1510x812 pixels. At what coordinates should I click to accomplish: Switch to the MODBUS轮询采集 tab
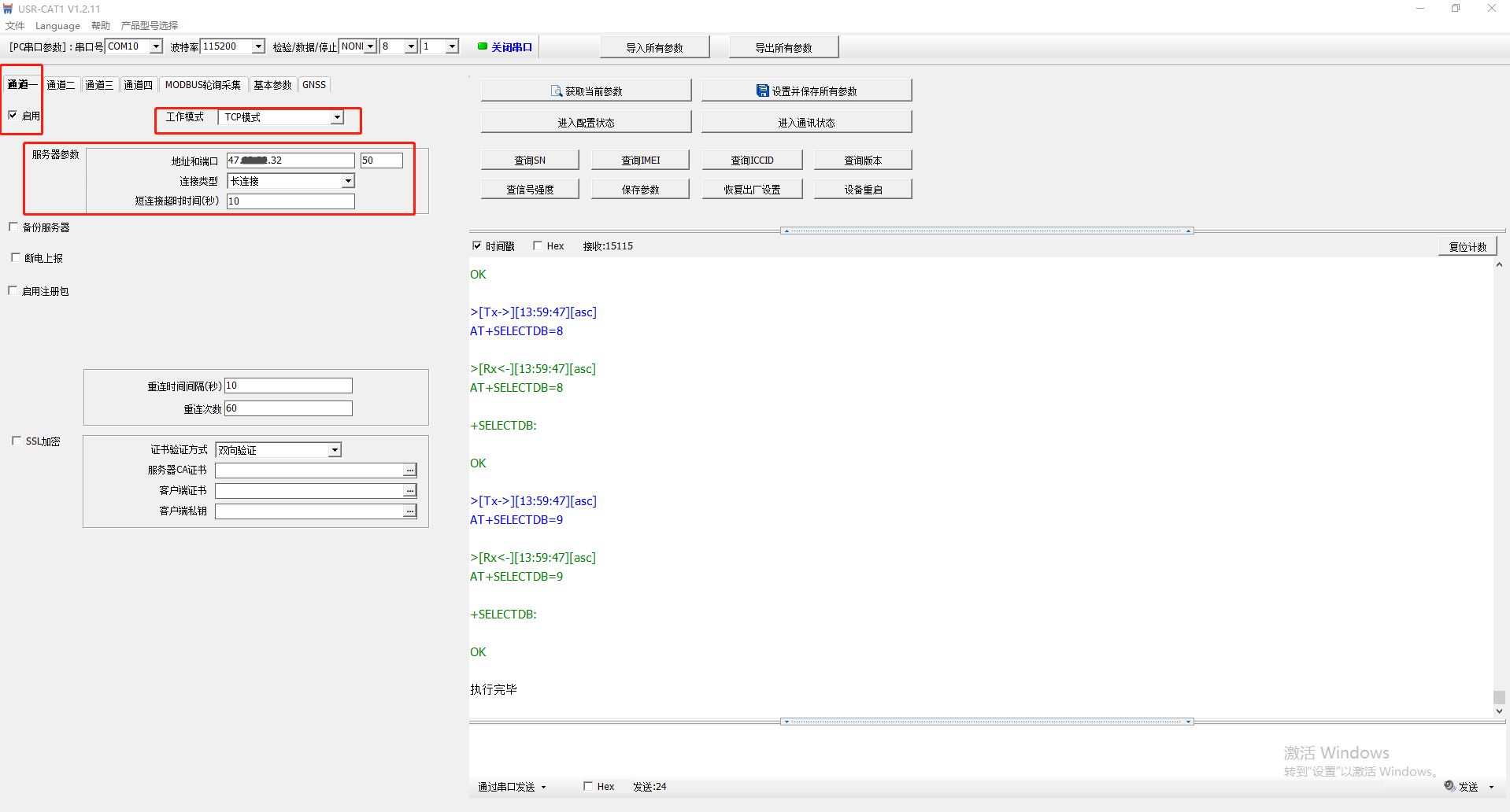point(202,85)
